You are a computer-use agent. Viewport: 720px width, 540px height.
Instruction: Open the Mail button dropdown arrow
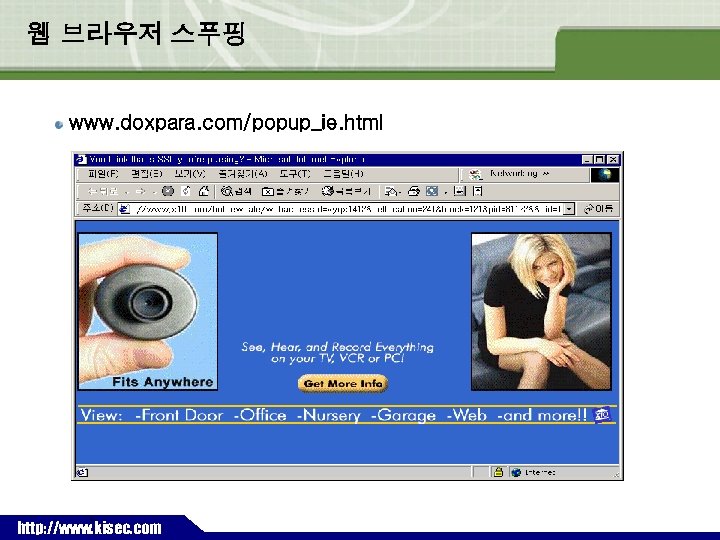[401, 192]
